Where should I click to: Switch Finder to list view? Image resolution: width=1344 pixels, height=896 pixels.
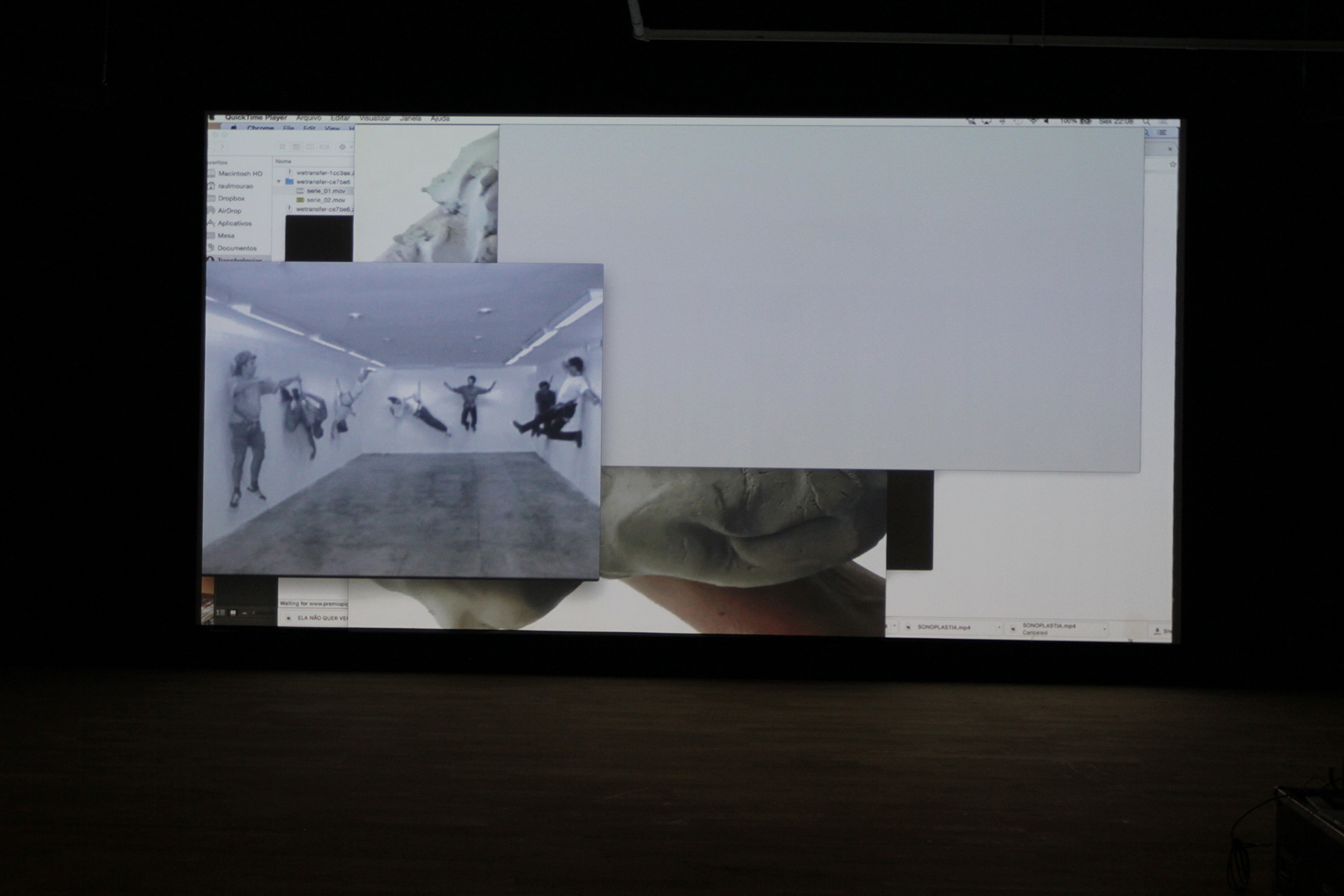(x=295, y=147)
